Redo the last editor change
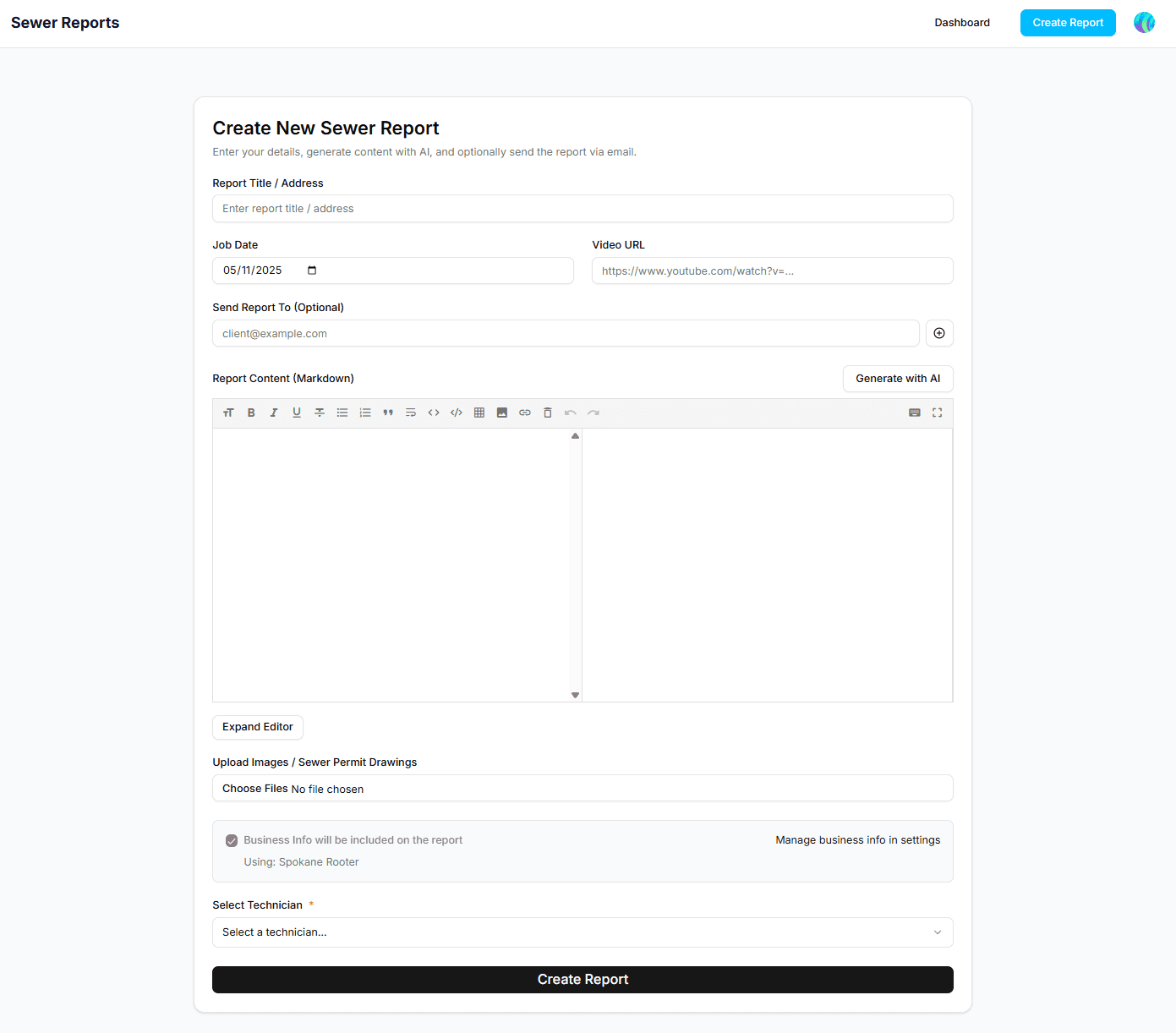 (593, 413)
